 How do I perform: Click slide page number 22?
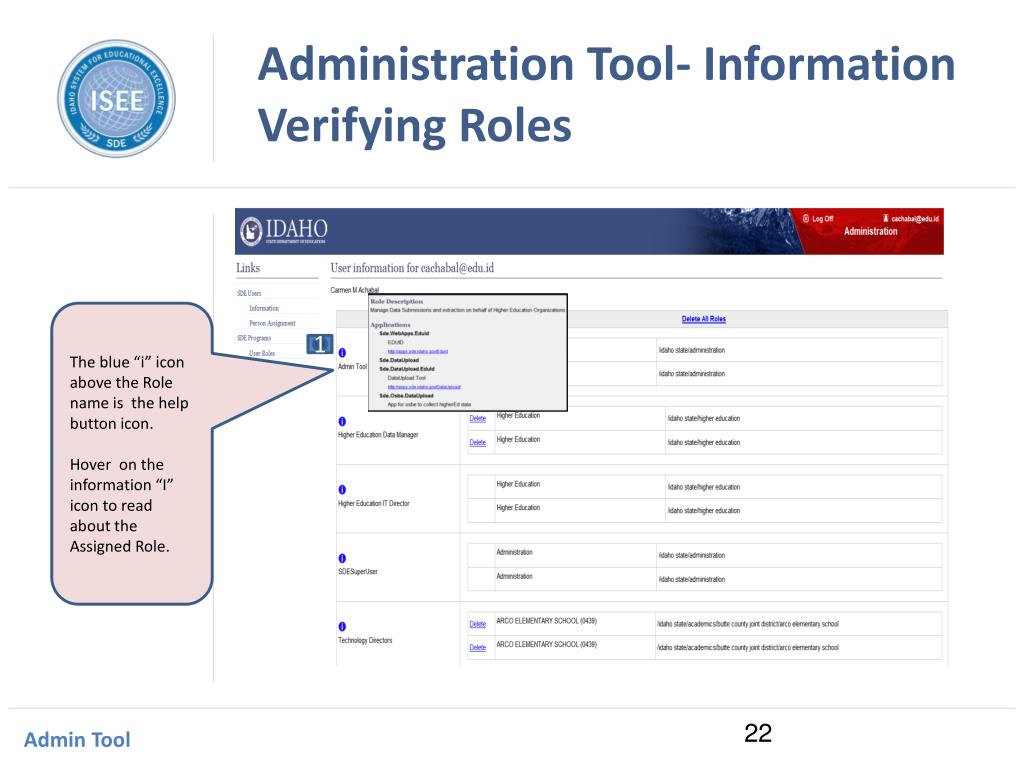[758, 733]
